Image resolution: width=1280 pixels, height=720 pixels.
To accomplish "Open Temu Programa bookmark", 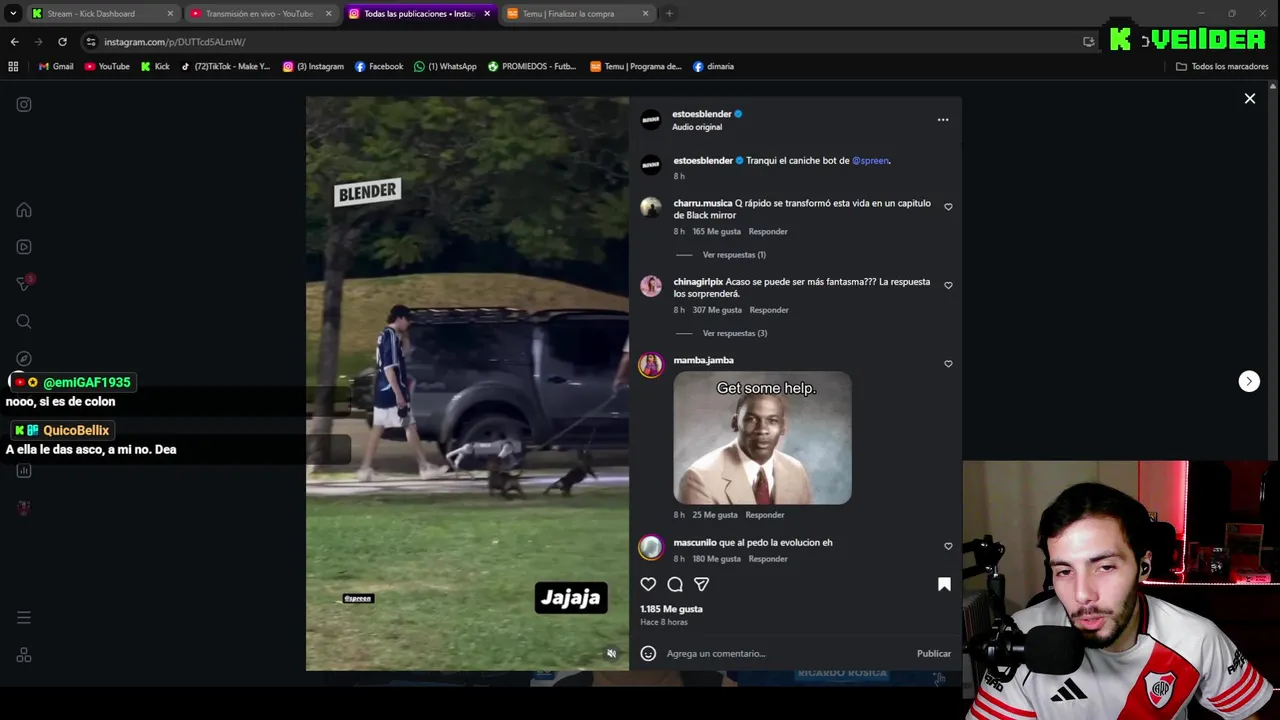I will [x=636, y=66].
